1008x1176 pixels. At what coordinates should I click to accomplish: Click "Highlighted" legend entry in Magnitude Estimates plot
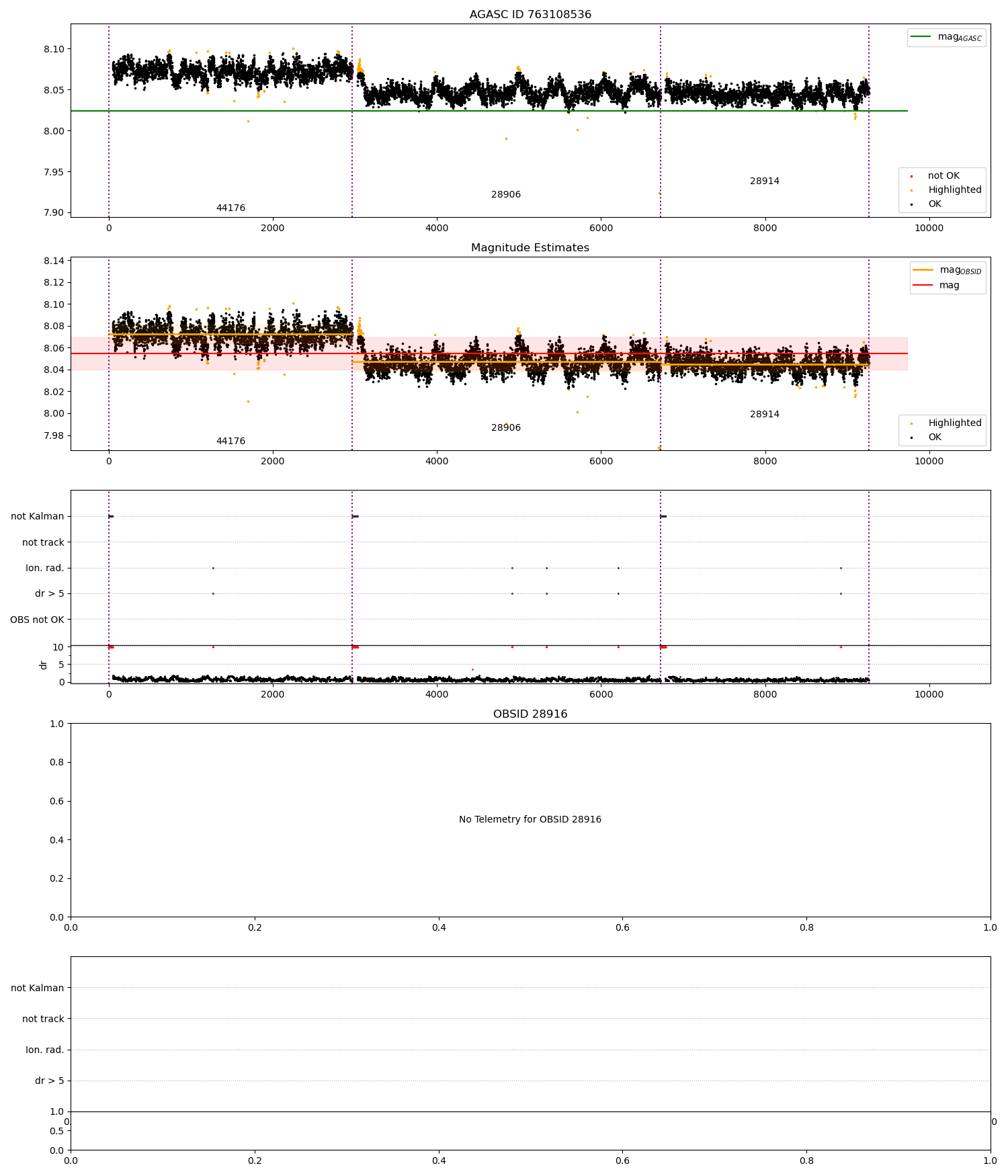[955, 423]
